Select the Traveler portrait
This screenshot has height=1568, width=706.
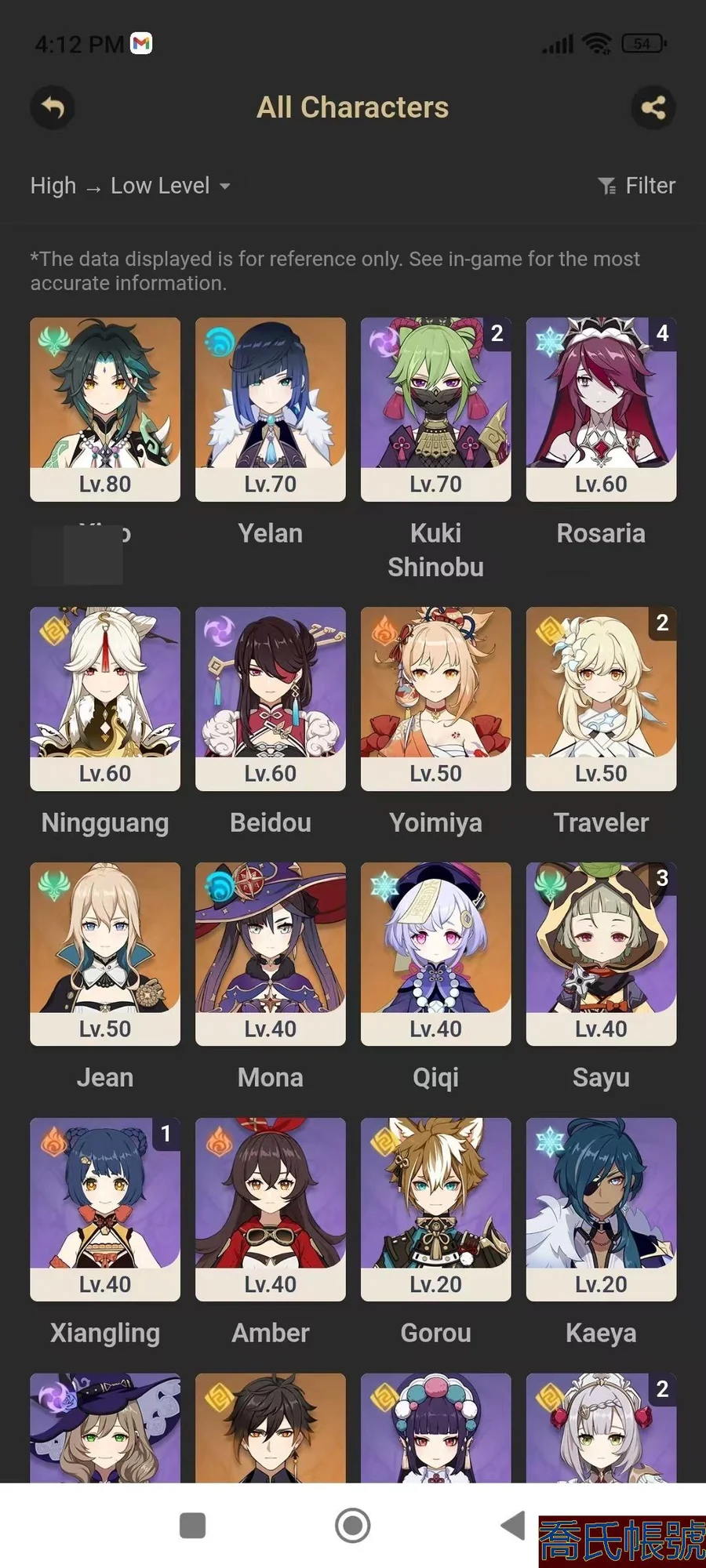602,699
